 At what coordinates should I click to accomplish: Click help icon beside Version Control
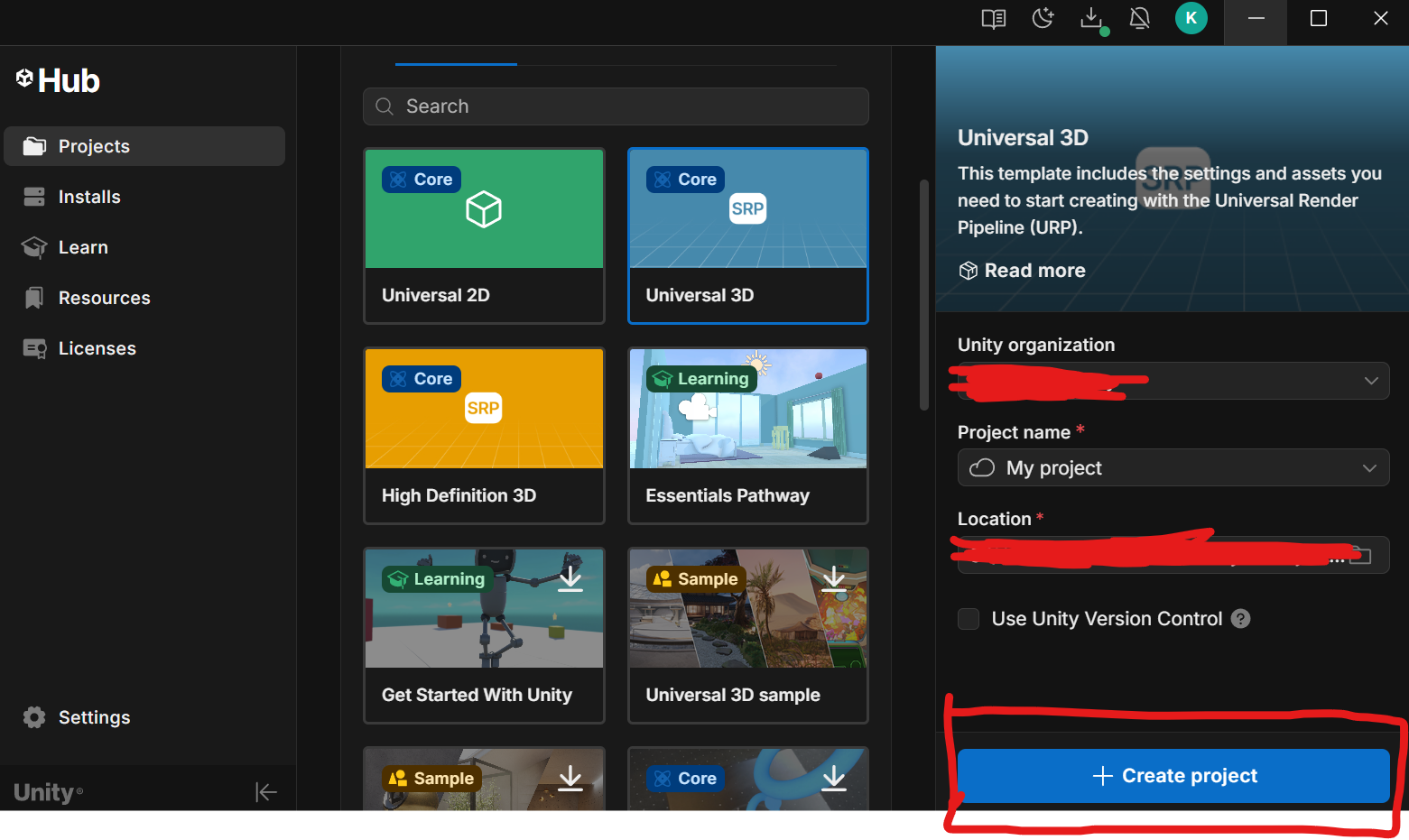pyautogui.click(x=1241, y=619)
